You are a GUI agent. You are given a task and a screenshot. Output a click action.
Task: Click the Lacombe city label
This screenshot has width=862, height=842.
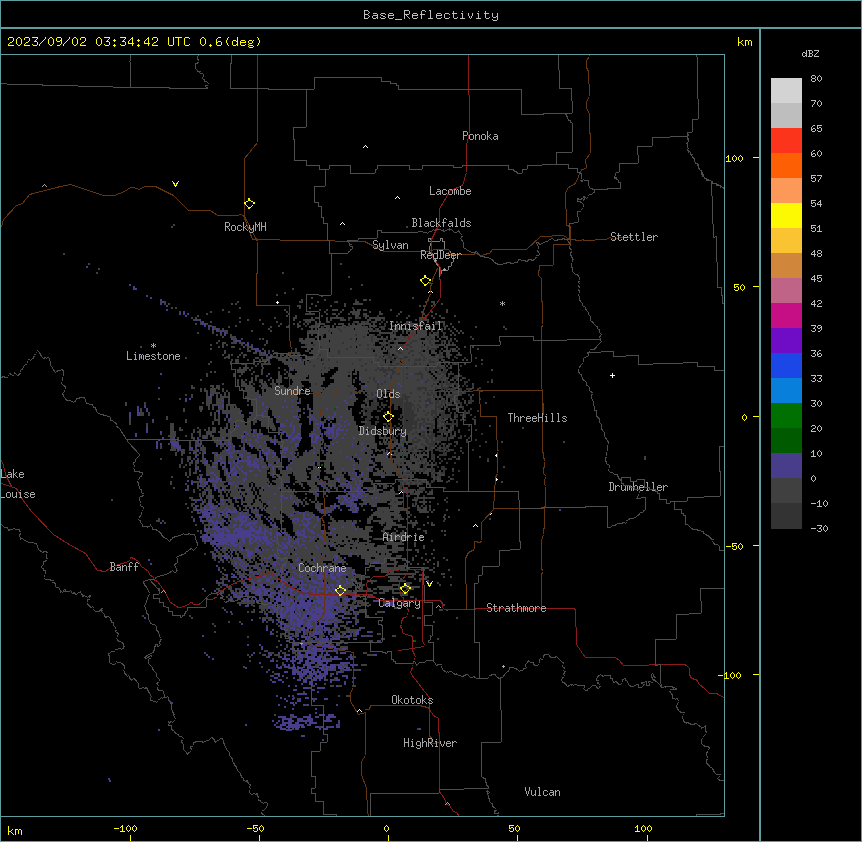450,191
